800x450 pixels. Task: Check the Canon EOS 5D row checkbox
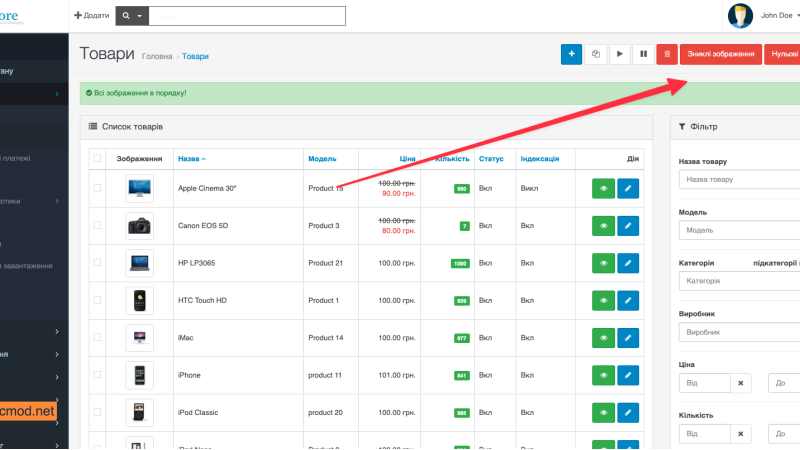pyautogui.click(x=97, y=225)
